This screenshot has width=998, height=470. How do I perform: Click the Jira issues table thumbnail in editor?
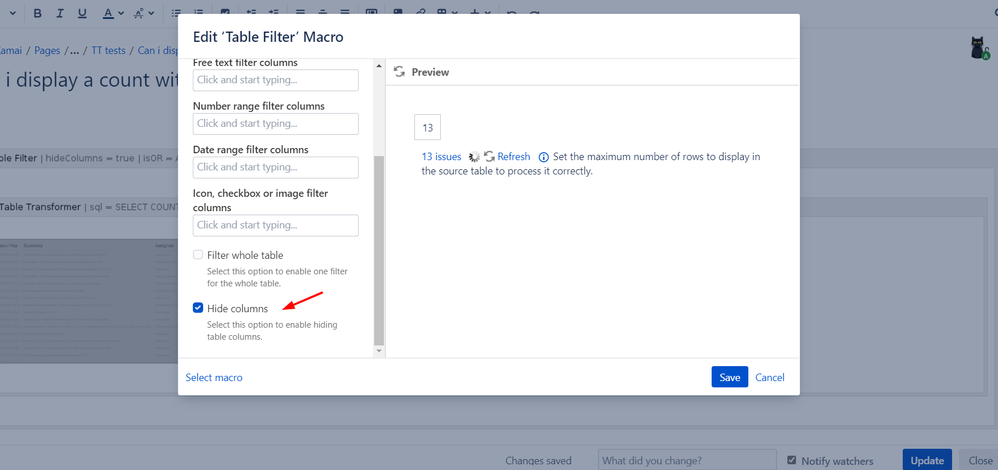pos(89,301)
